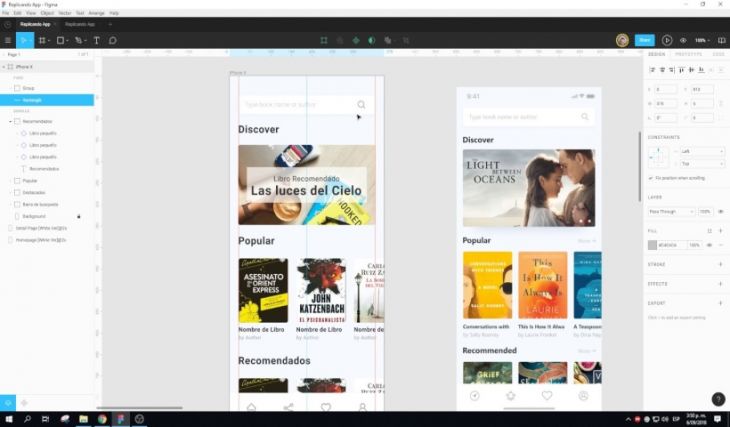Go to the recent files home icon
Viewport: 730px width, 427px height.
[7, 24]
